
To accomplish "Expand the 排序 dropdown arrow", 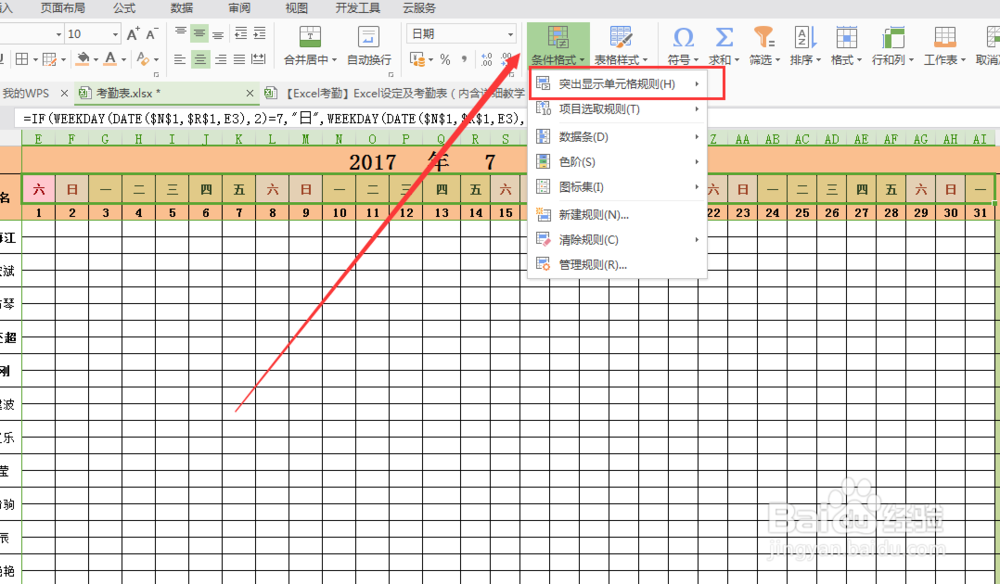I will [818, 60].
